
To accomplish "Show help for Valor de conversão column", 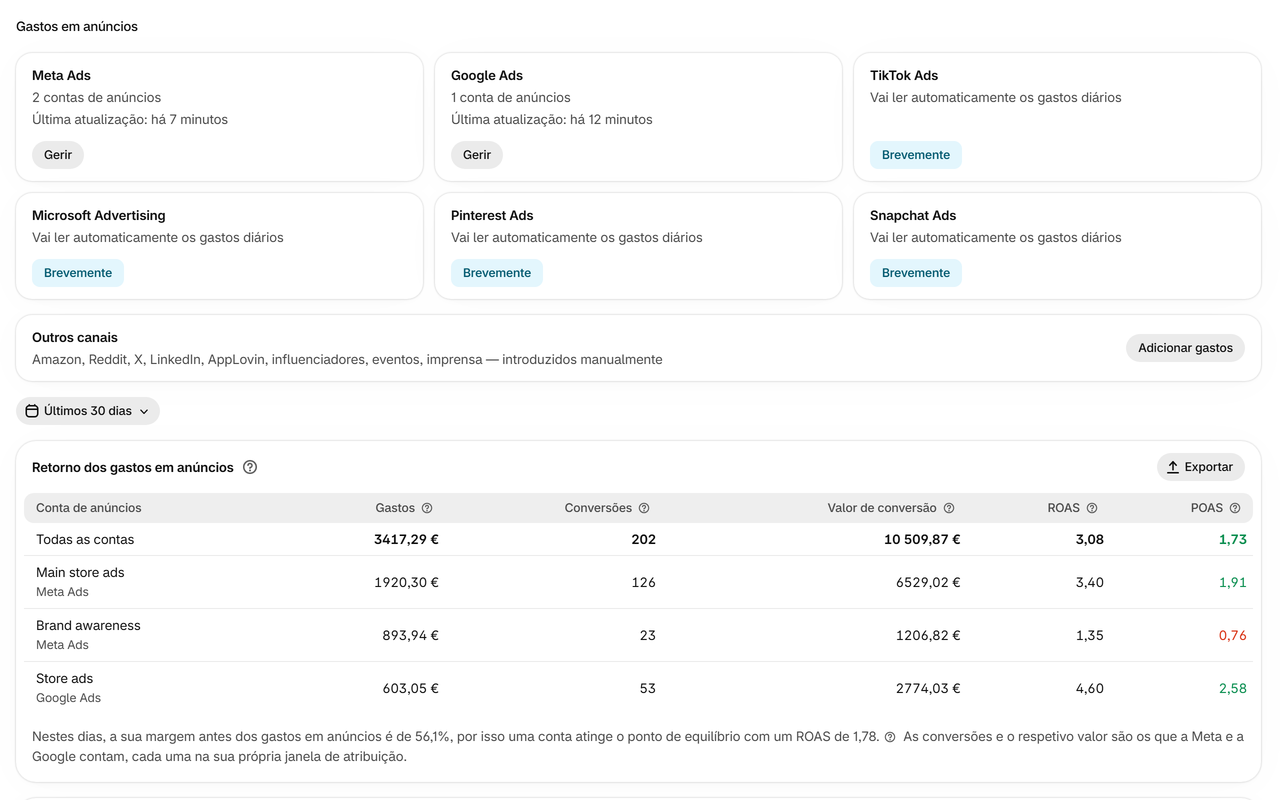I will pos(949,508).
